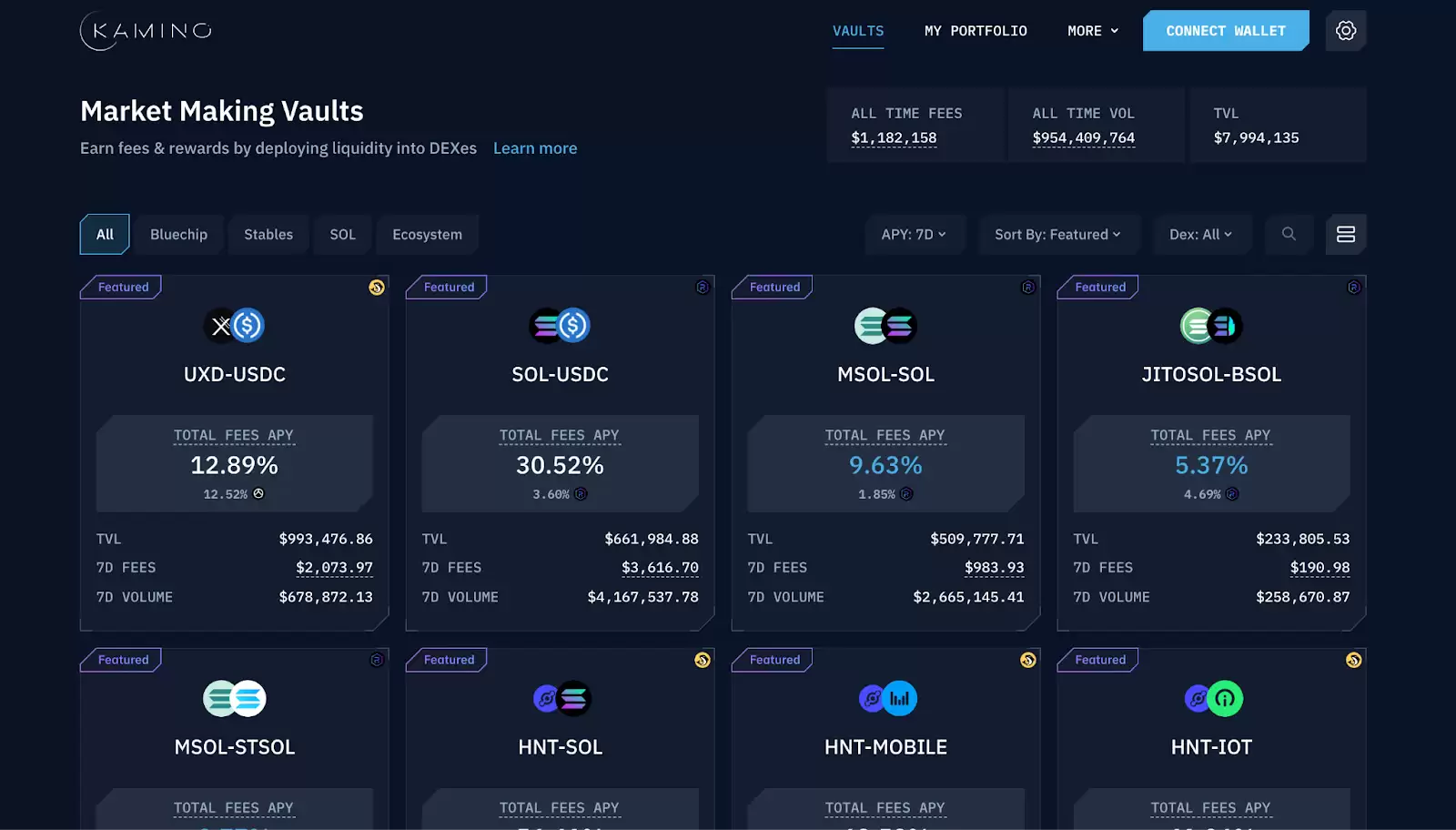Switch to list view layout icon
This screenshot has width=1456, height=830.
pos(1346,234)
